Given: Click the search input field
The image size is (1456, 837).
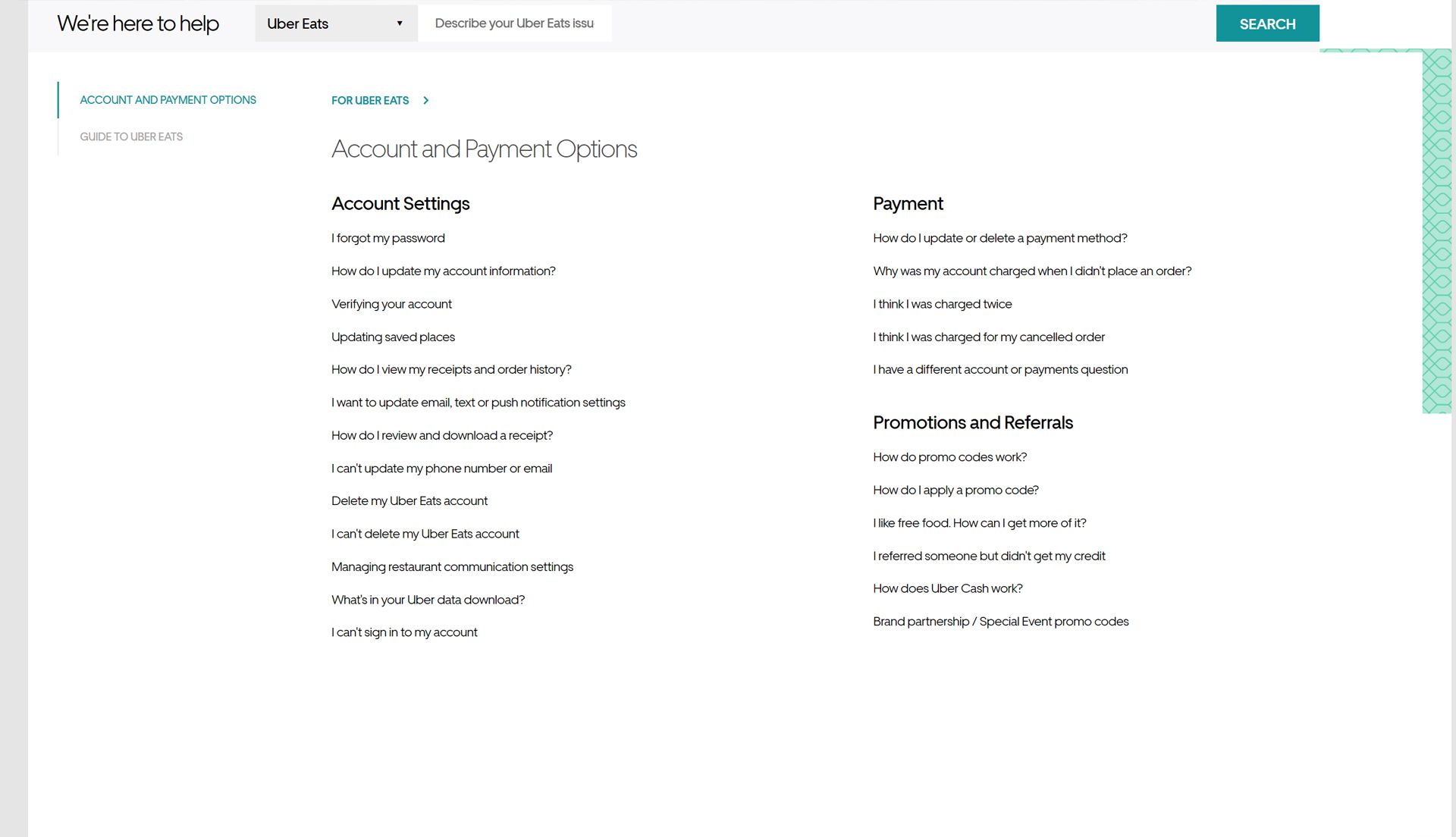Looking at the screenshot, I should tap(515, 23).
